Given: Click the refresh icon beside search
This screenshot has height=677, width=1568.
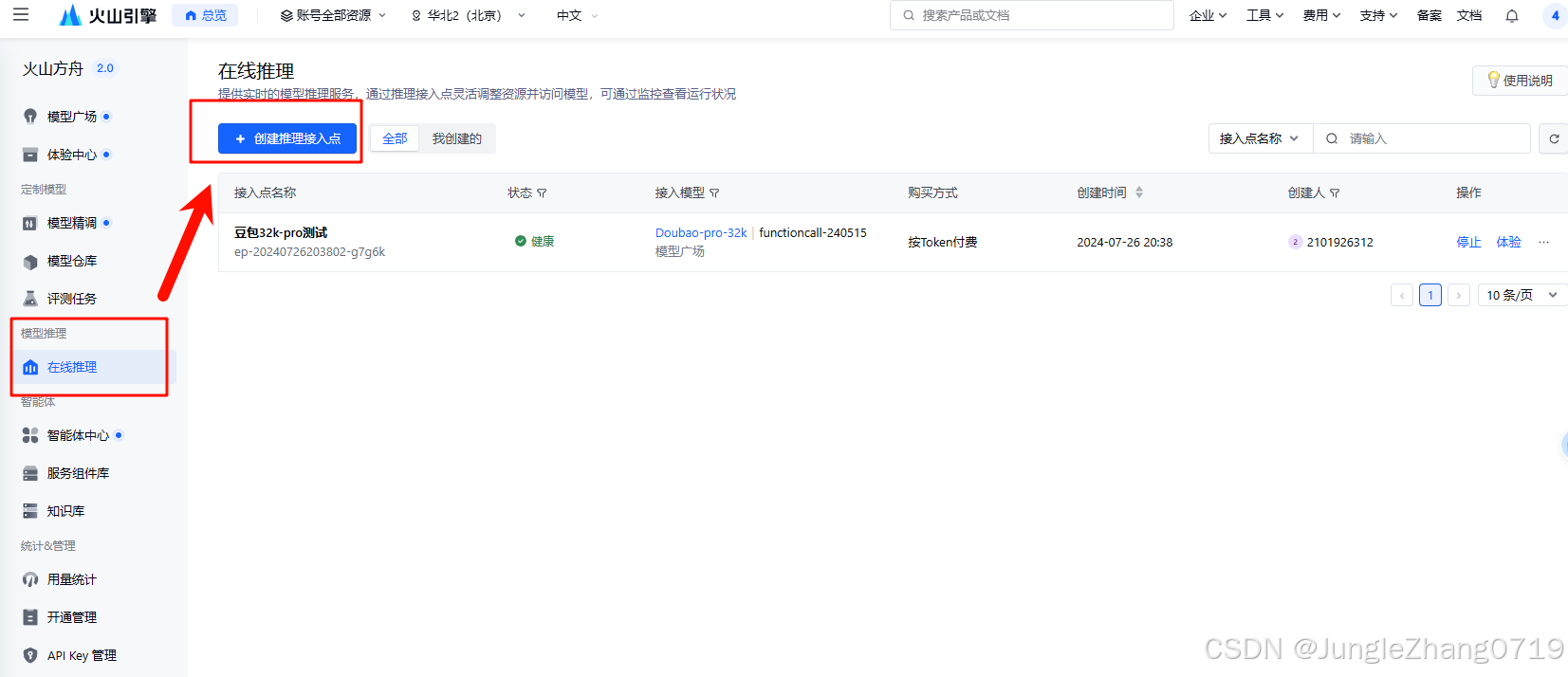Looking at the screenshot, I should click(x=1554, y=138).
